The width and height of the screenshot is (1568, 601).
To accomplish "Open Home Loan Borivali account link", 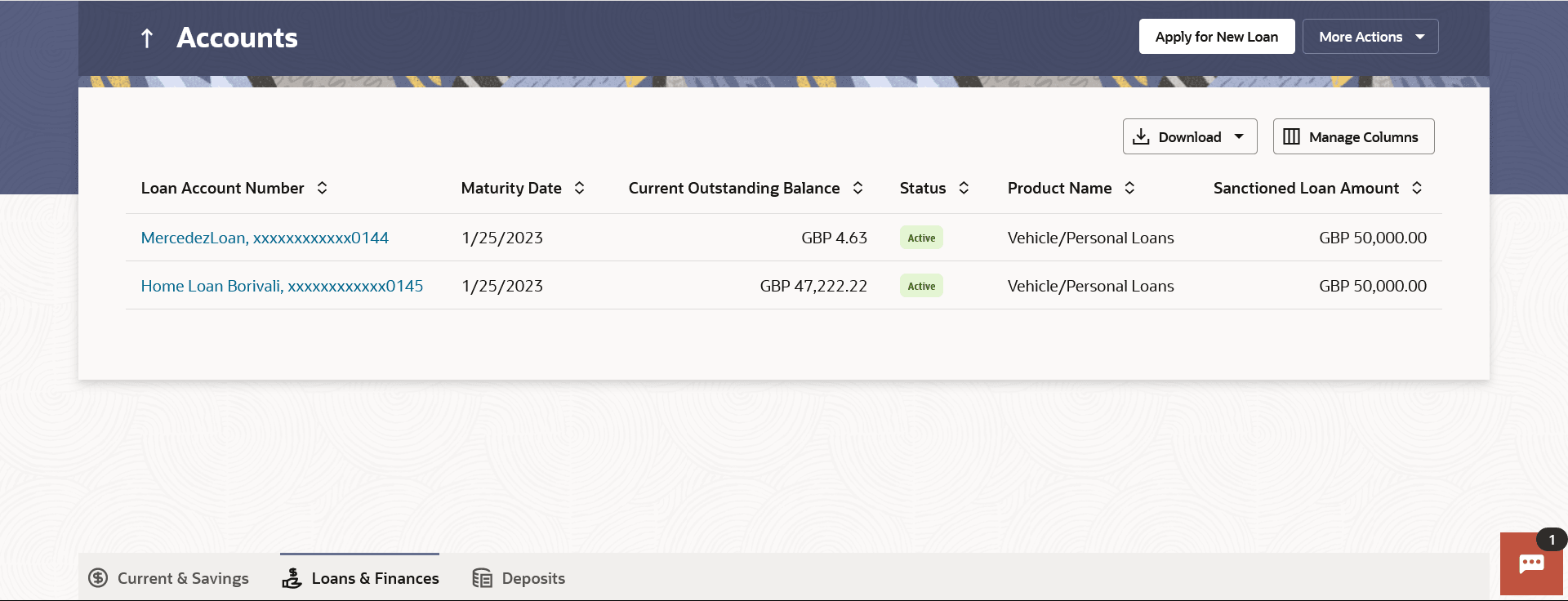I will pos(282,286).
